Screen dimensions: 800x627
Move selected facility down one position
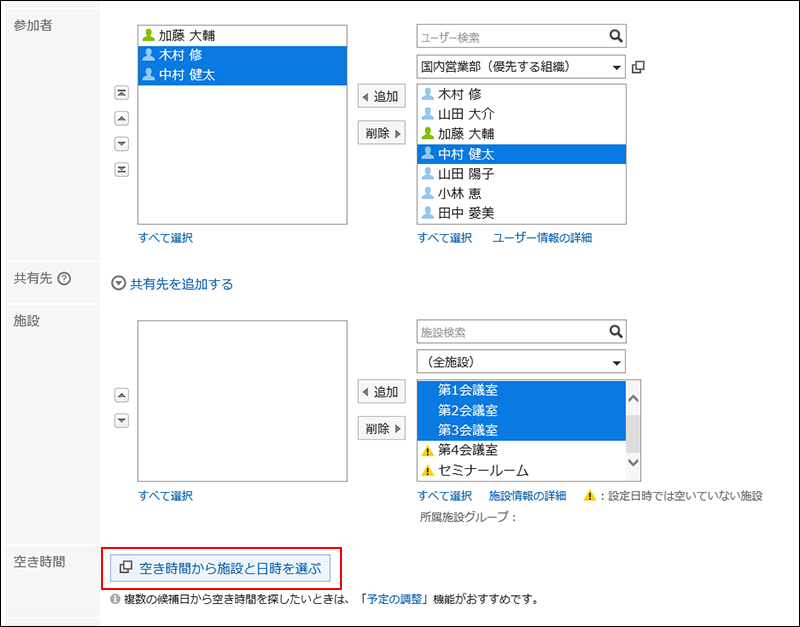(122, 420)
